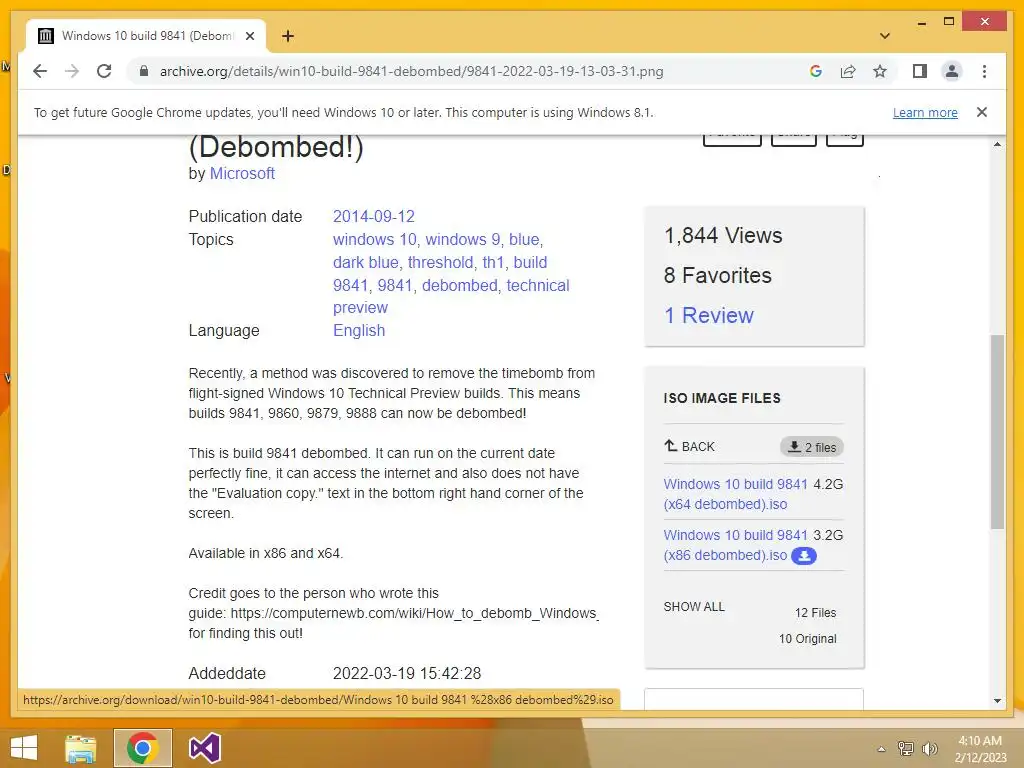Click the network tray icon
Viewport: 1024px width, 768px height.
click(905, 748)
